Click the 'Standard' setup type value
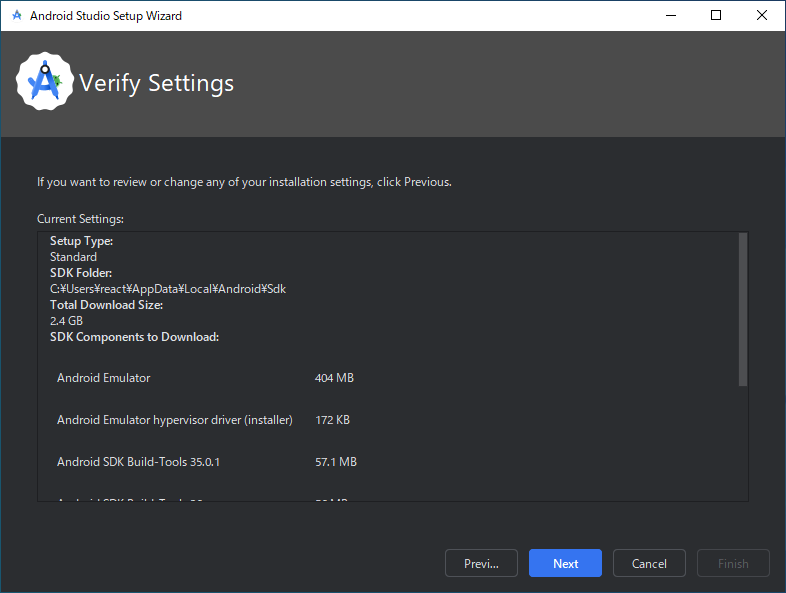 pos(73,257)
